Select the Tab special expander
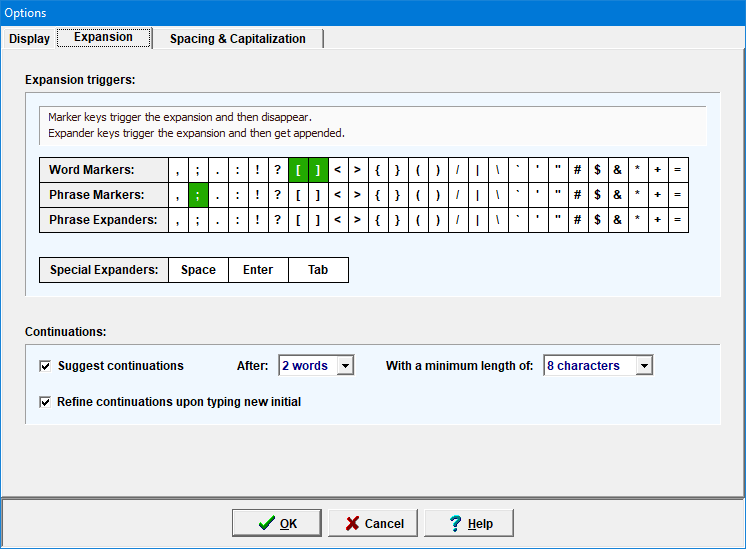 [318, 270]
